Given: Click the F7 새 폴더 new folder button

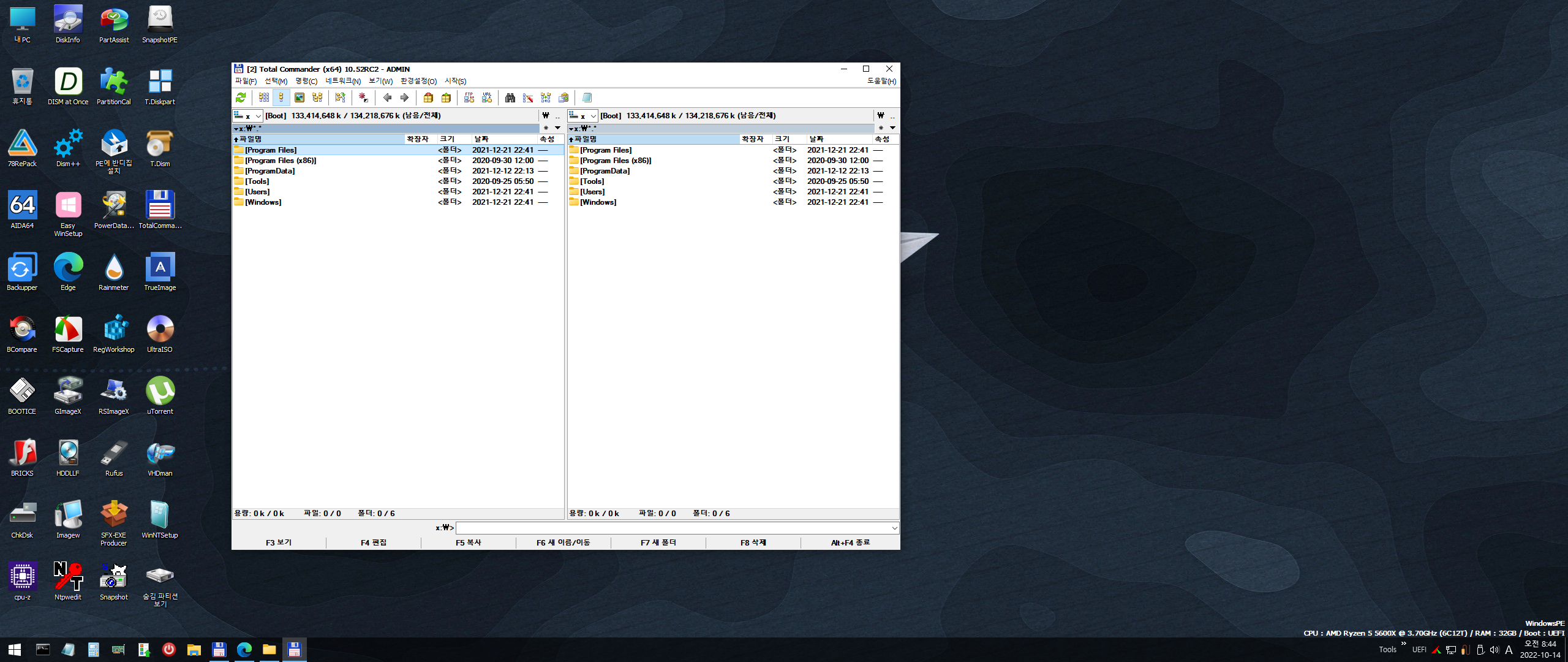Looking at the screenshot, I should tap(658, 542).
